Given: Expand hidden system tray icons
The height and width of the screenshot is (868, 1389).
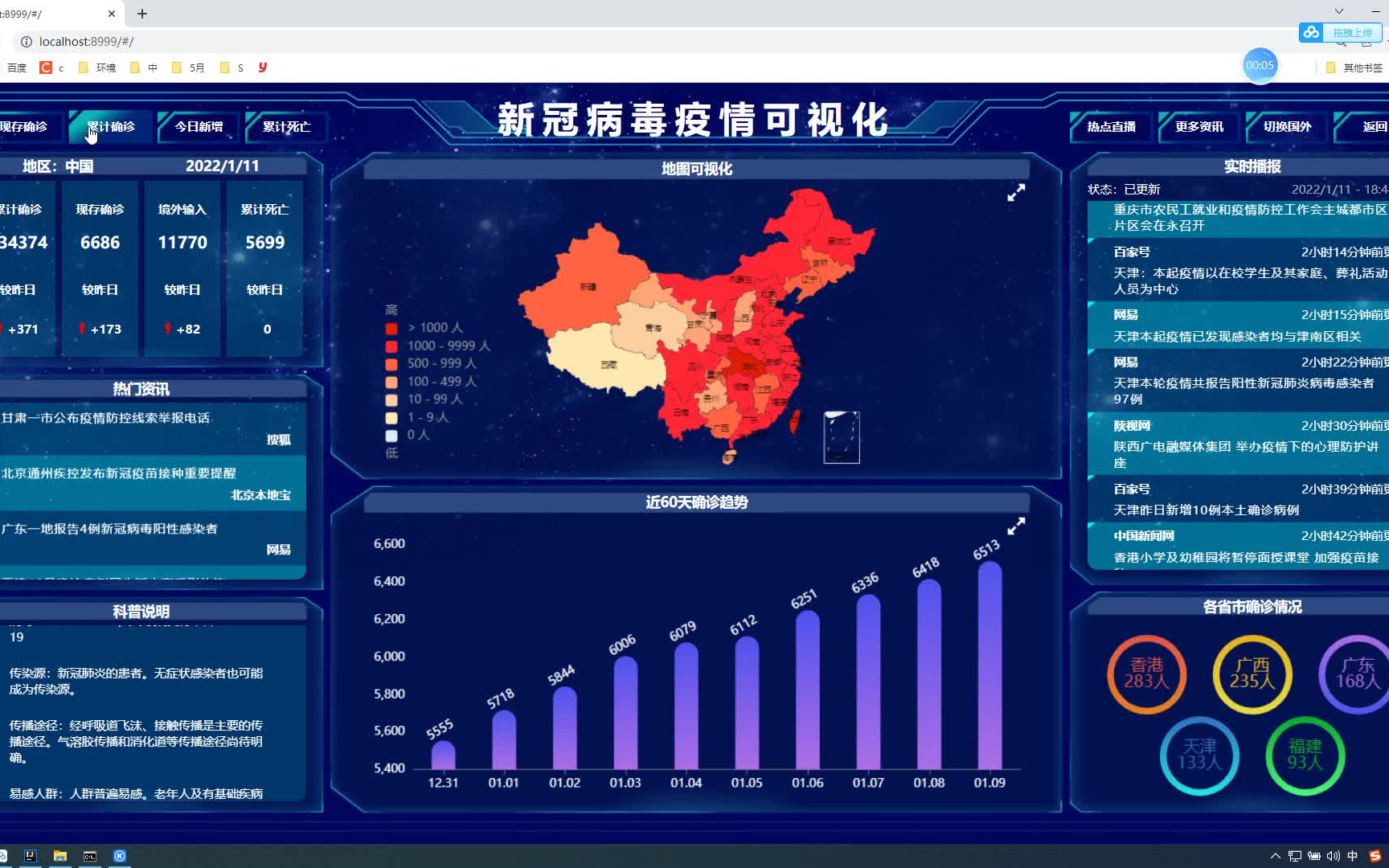Looking at the screenshot, I should 1275,856.
